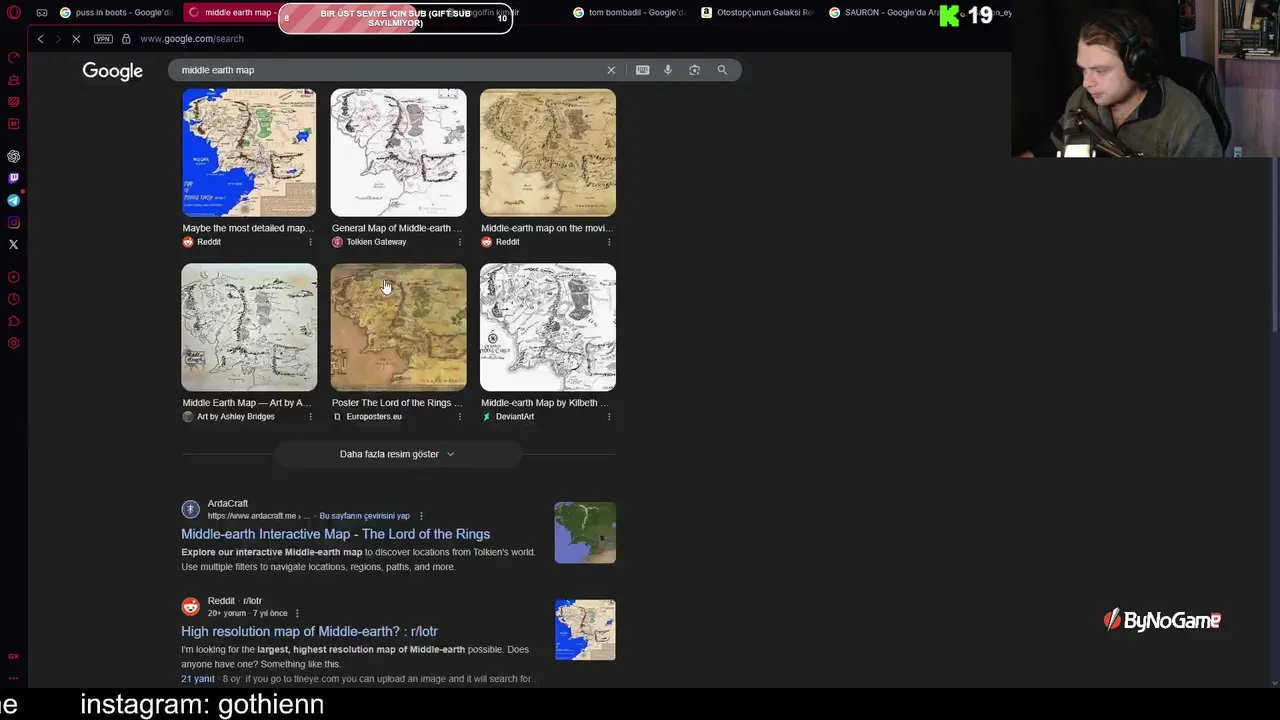Open the Art by Ashley Bridges map image
1280x720 pixels.
point(249,327)
